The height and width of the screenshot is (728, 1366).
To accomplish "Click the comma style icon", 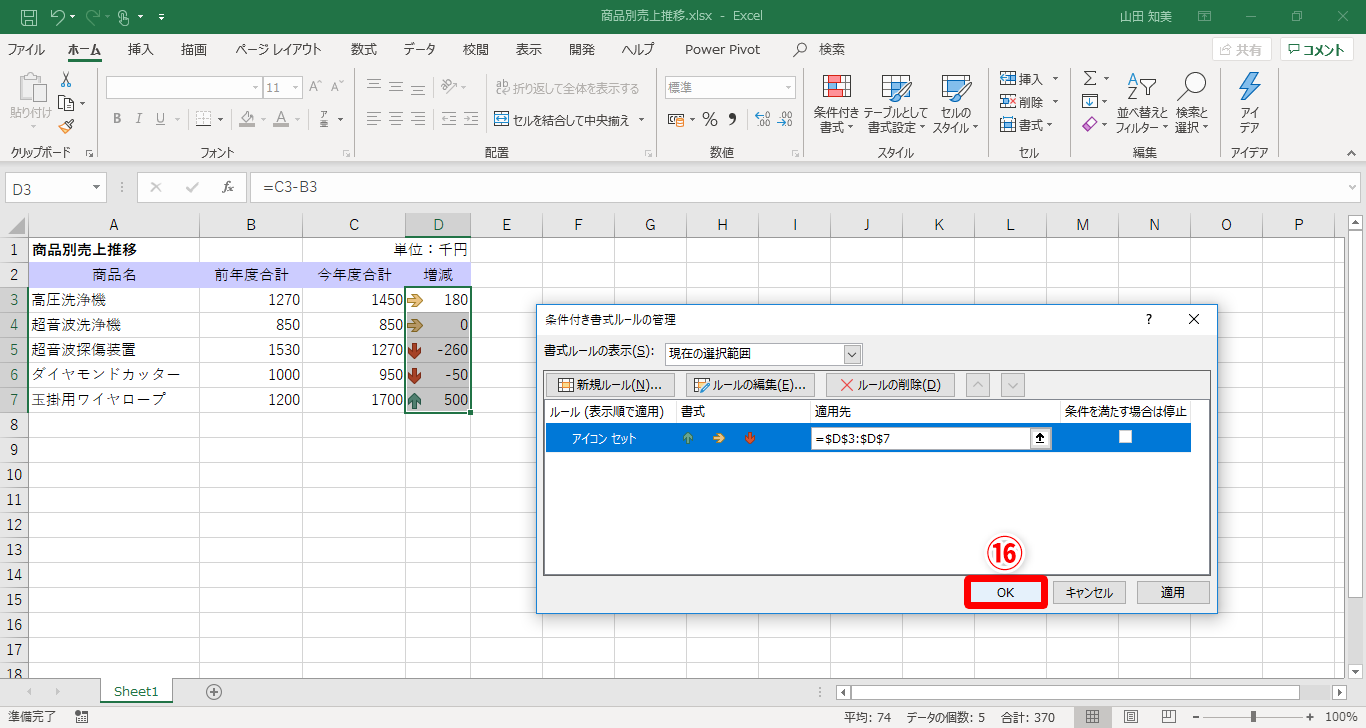I will (x=732, y=120).
